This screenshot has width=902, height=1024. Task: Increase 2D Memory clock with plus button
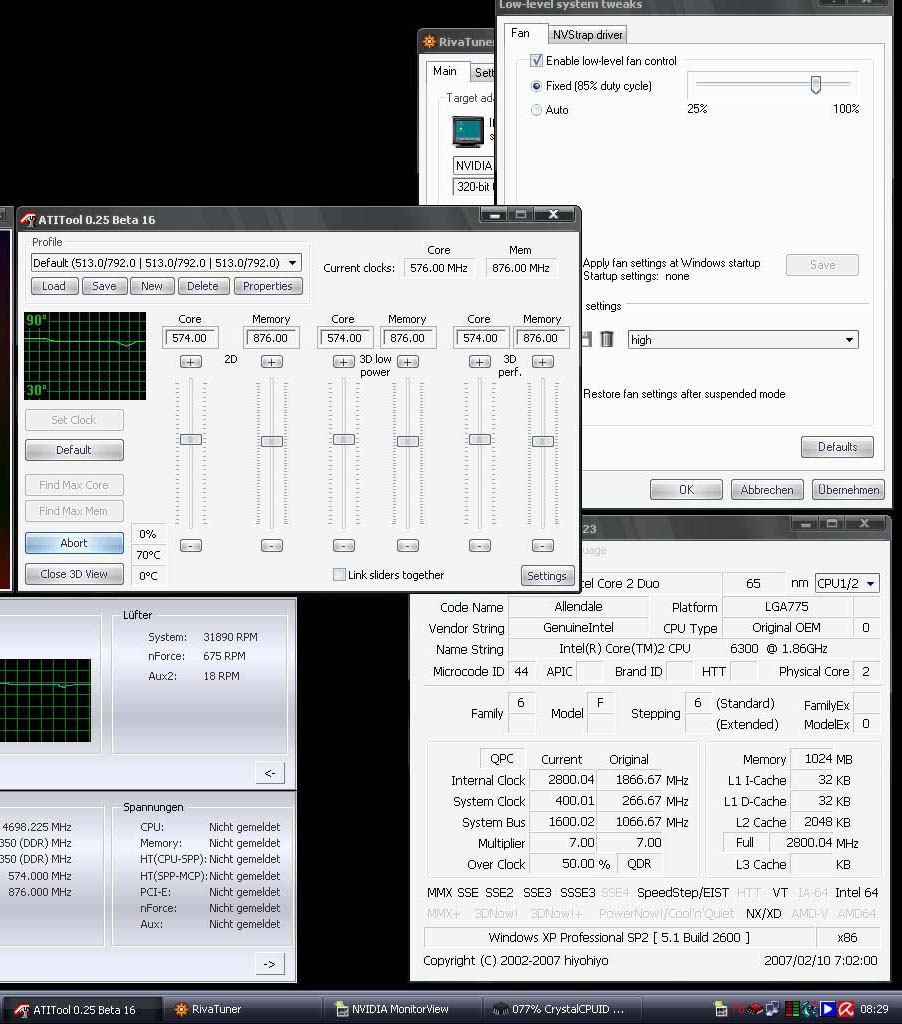click(x=272, y=362)
